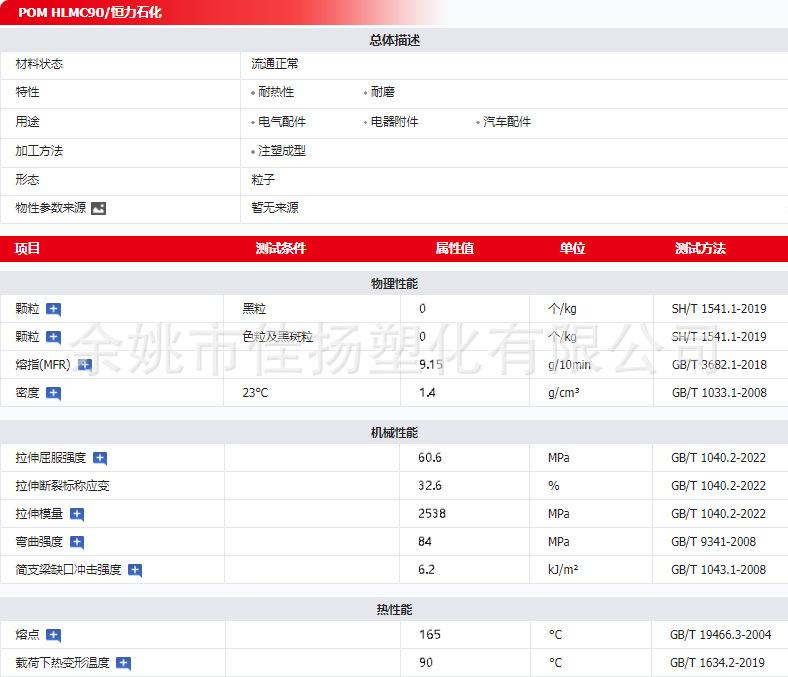The width and height of the screenshot is (788, 677).
Task: Select the 耐磨 property tag
Action: coord(382,92)
